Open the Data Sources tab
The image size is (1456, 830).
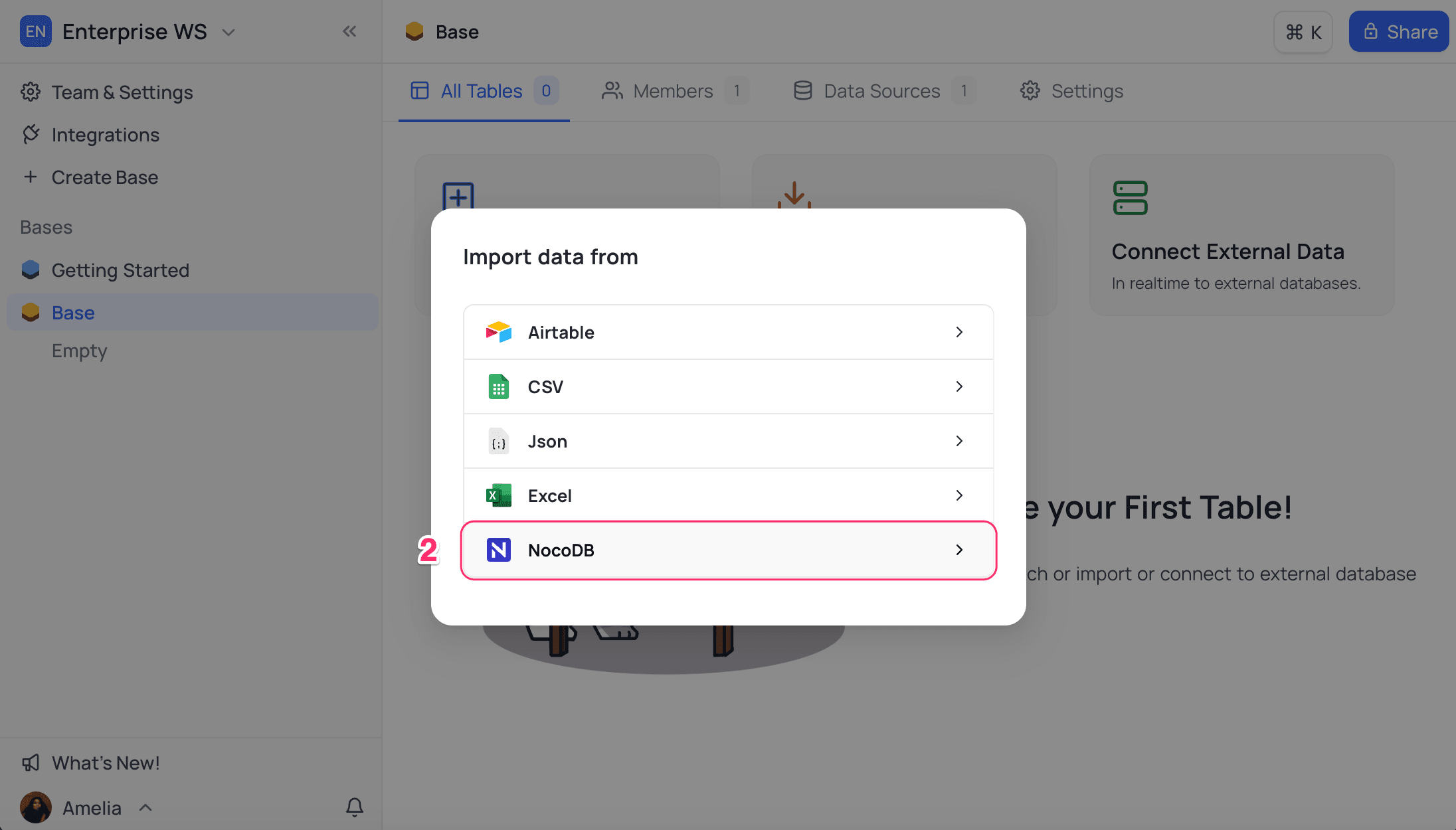881,91
